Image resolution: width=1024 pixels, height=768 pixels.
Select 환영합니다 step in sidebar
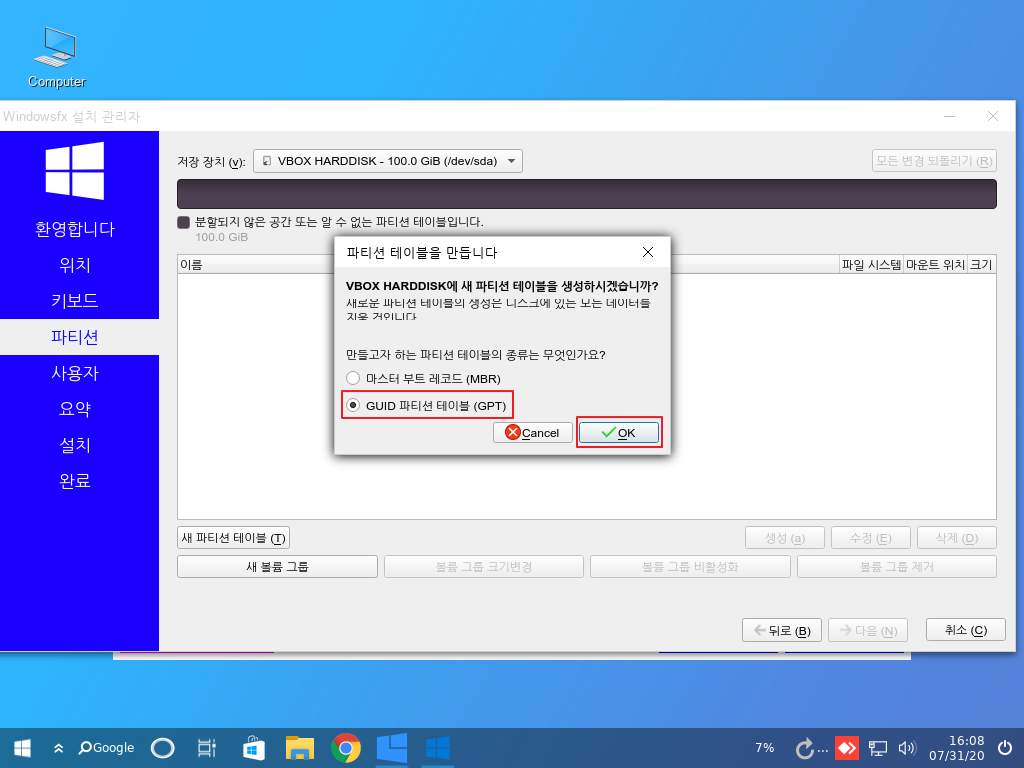[x=75, y=229]
